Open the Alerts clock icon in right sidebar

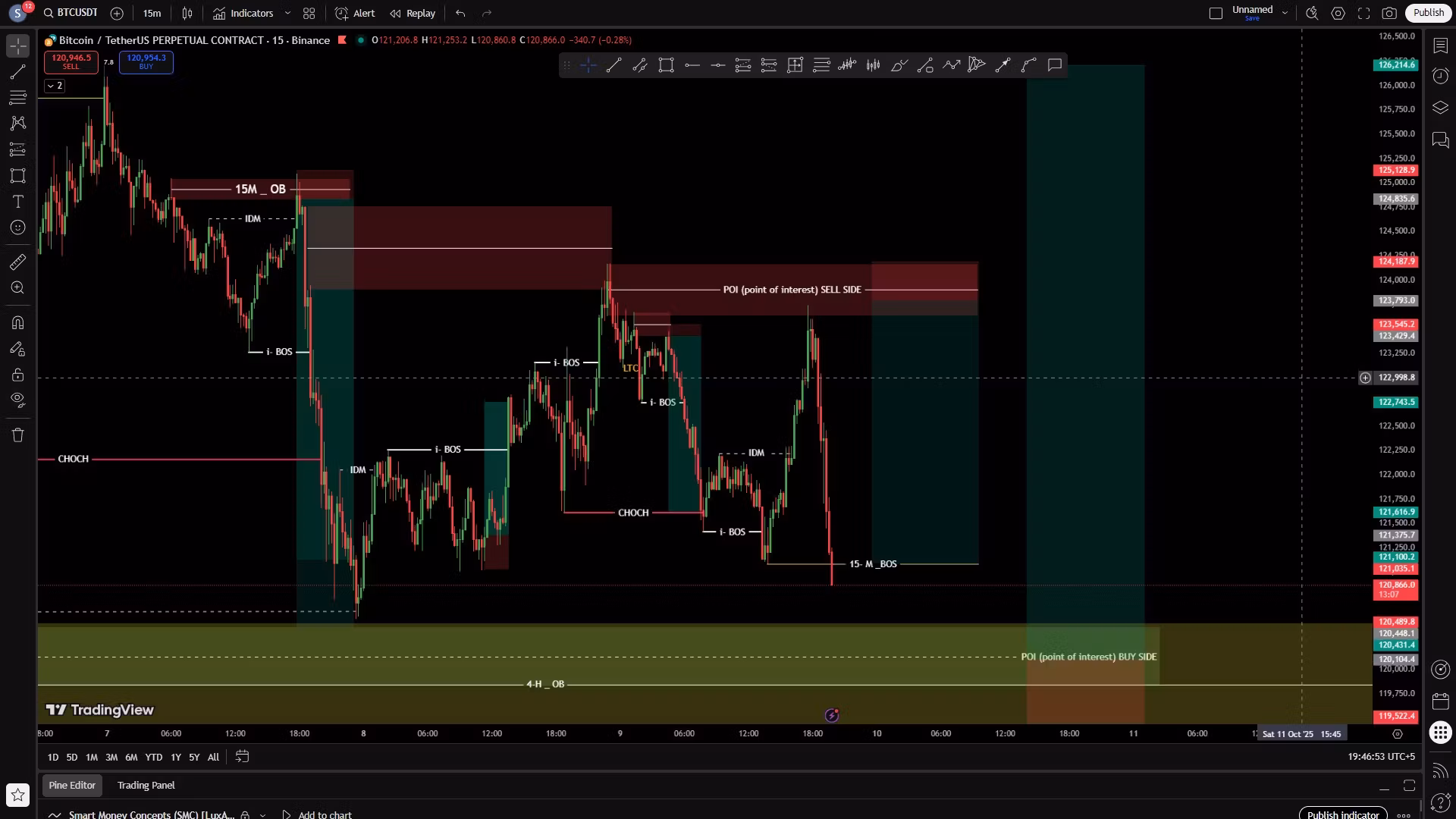click(1440, 76)
